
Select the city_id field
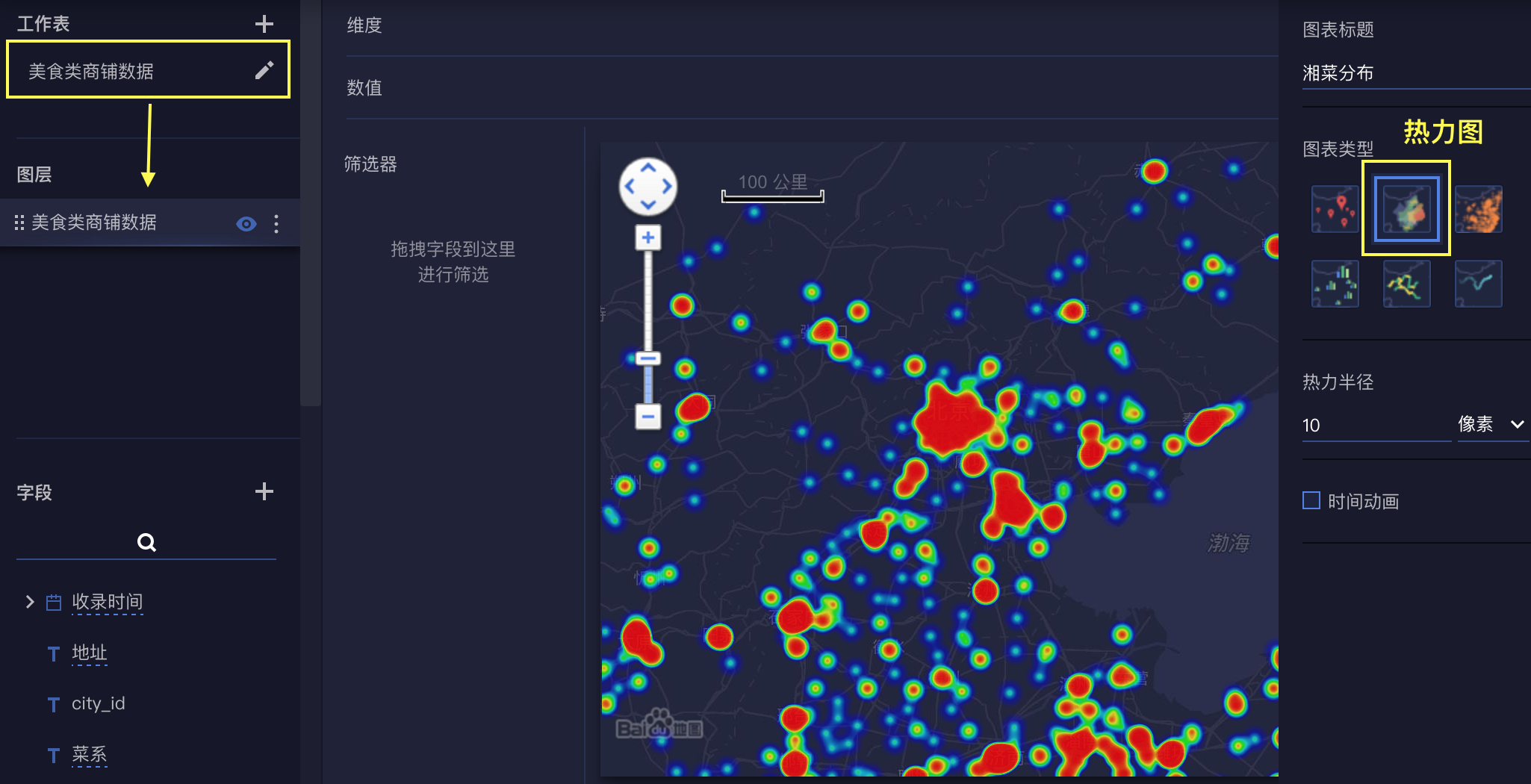coord(99,703)
